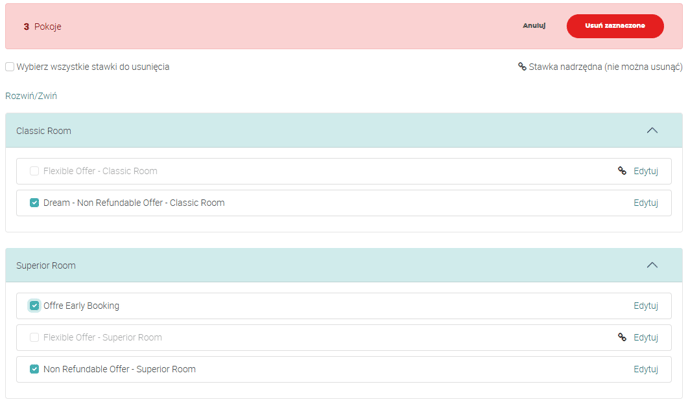688x404 pixels.
Task: Toggle 'Wybierz wszystkie stawki do usunięcia' checkbox
Action: tap(10, 67)
